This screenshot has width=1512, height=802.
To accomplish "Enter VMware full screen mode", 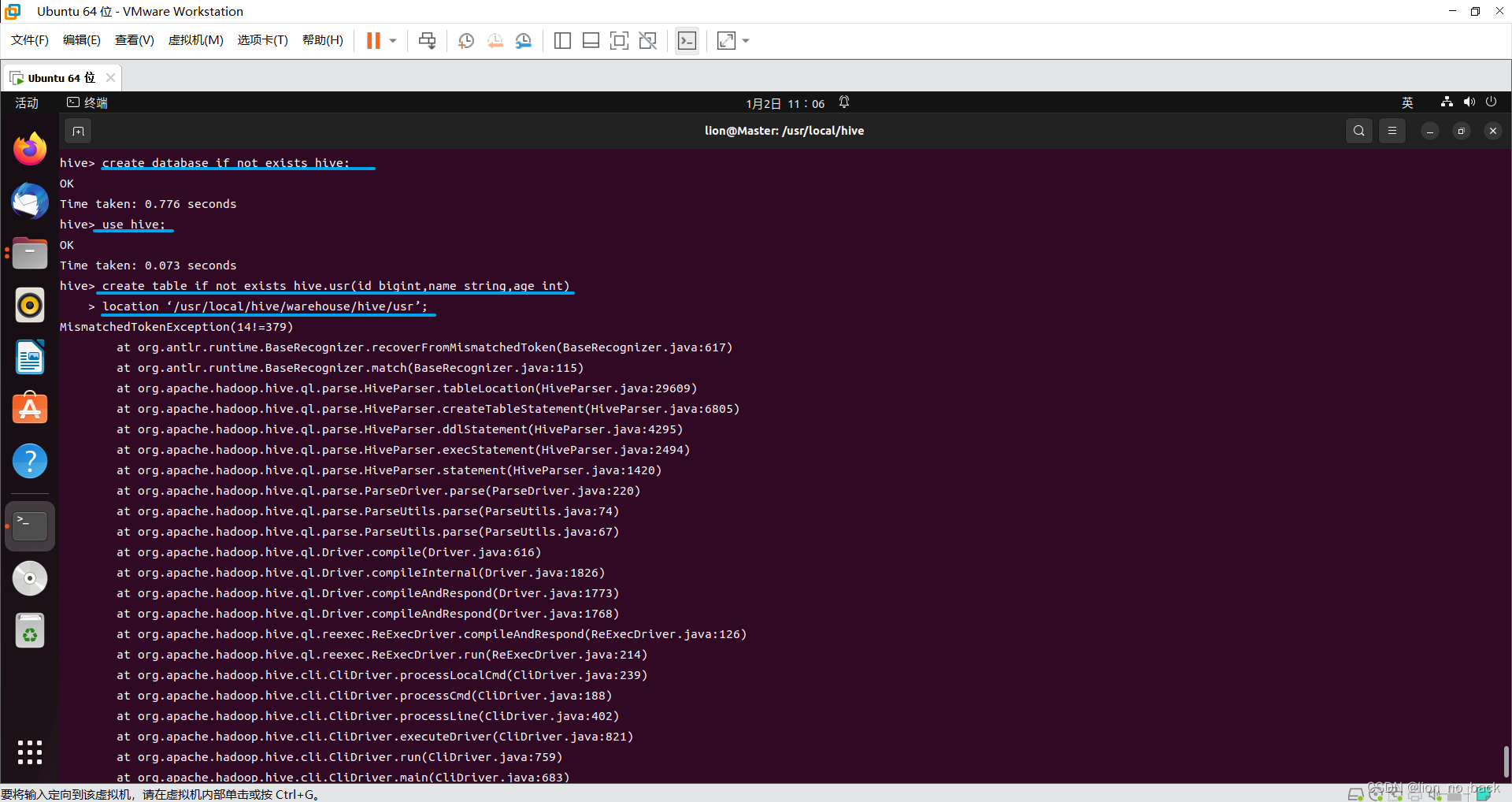I will (619, 40).
